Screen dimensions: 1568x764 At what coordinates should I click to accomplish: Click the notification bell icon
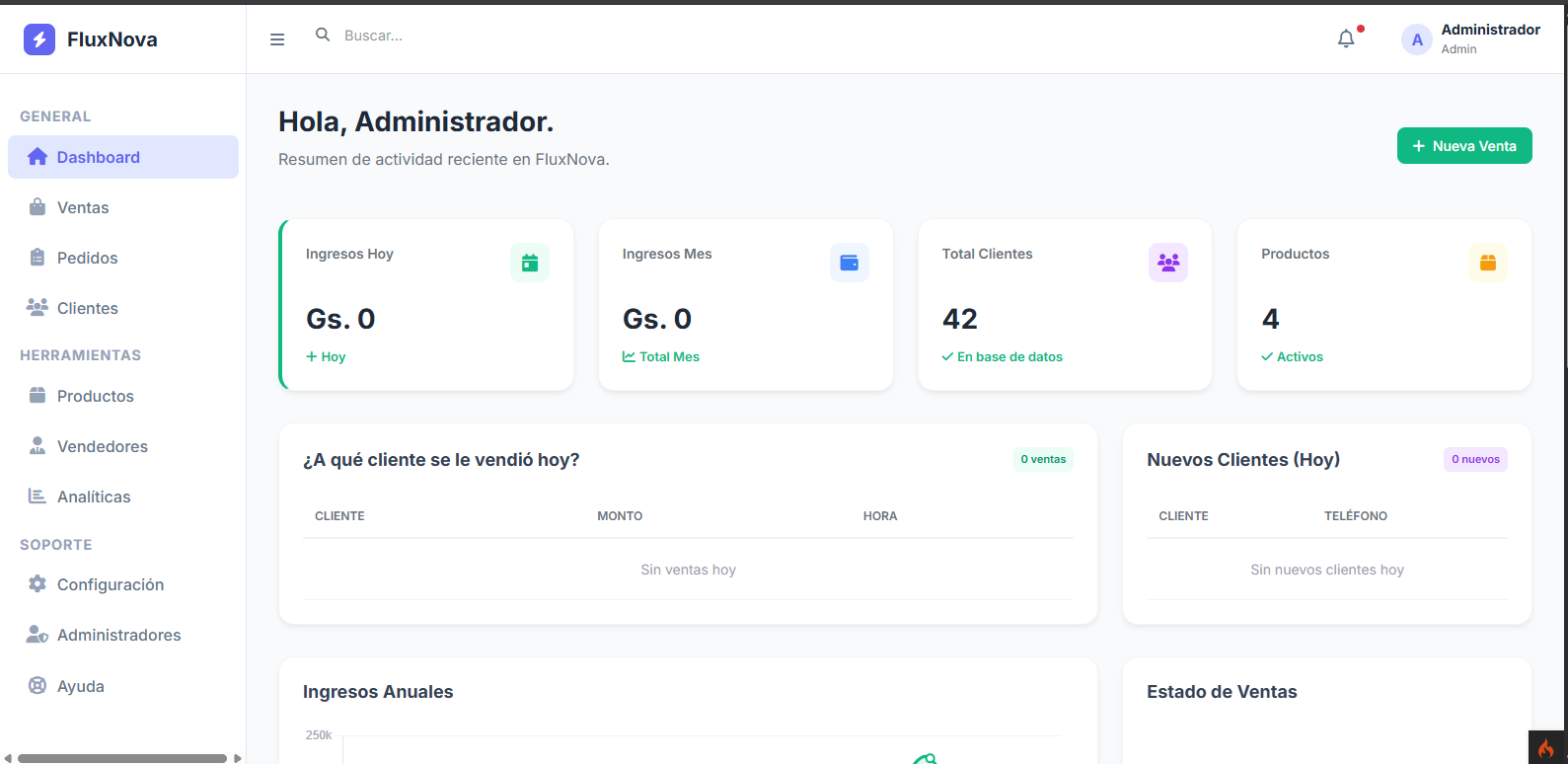[1346, 38]
